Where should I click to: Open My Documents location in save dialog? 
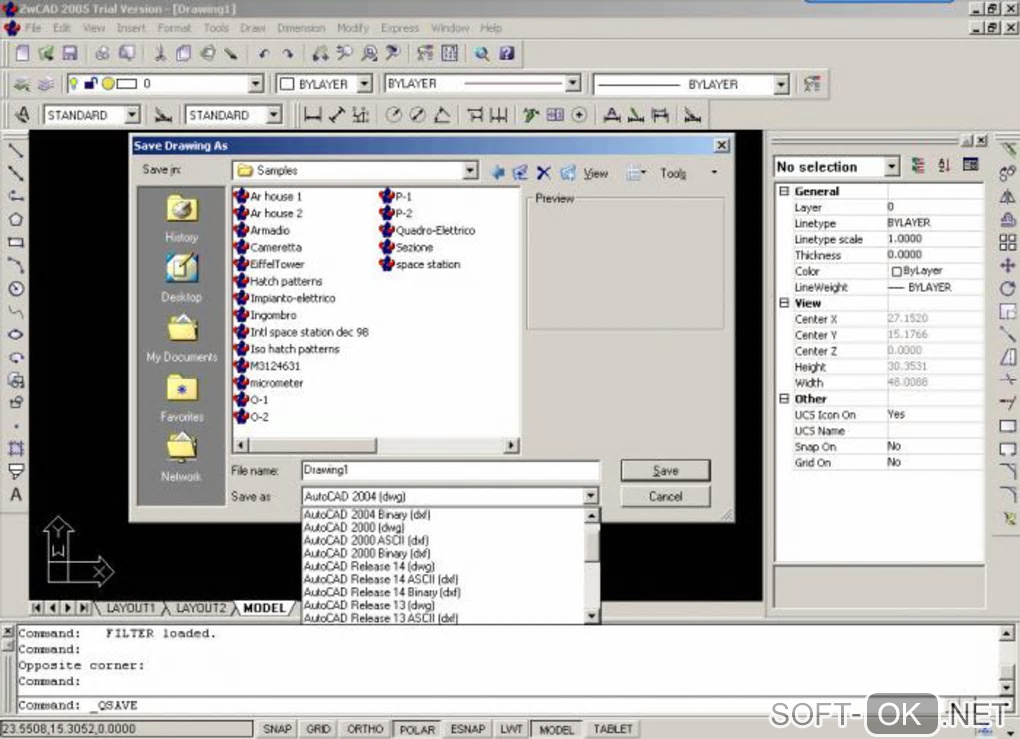click(x=181, y=338)
